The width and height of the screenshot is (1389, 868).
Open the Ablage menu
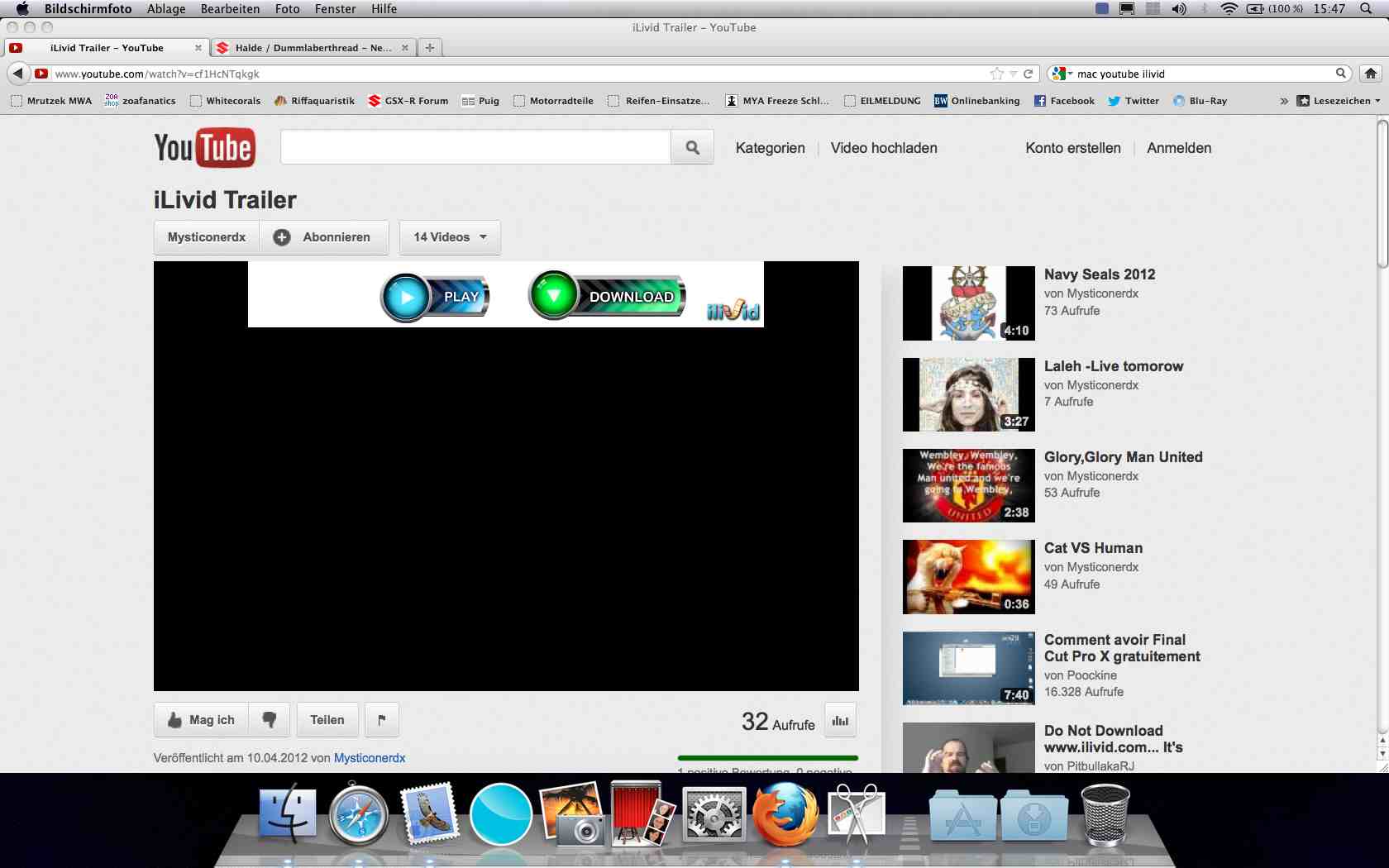(x=166, y=8)
